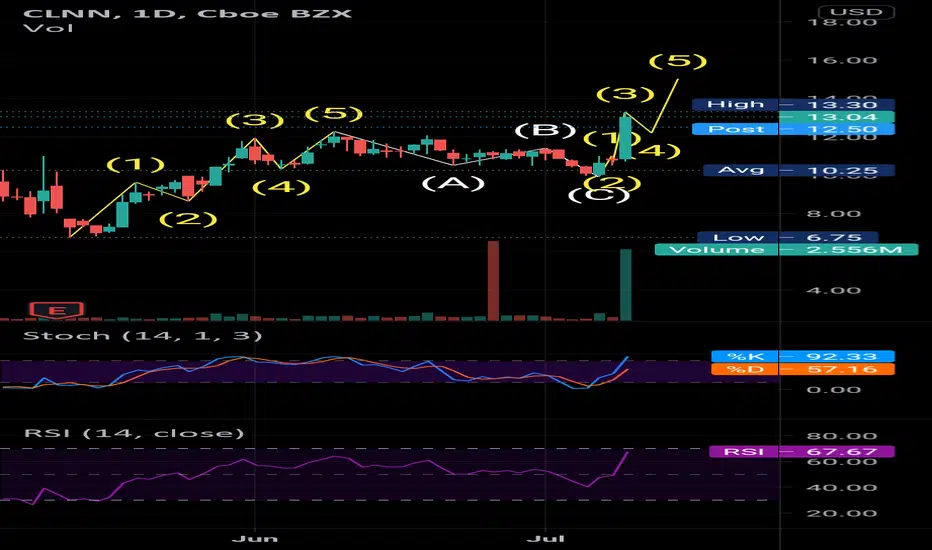Click the Jul date on time axis
The height and width of the screenshot is (550, 932).
coord(545,539)
